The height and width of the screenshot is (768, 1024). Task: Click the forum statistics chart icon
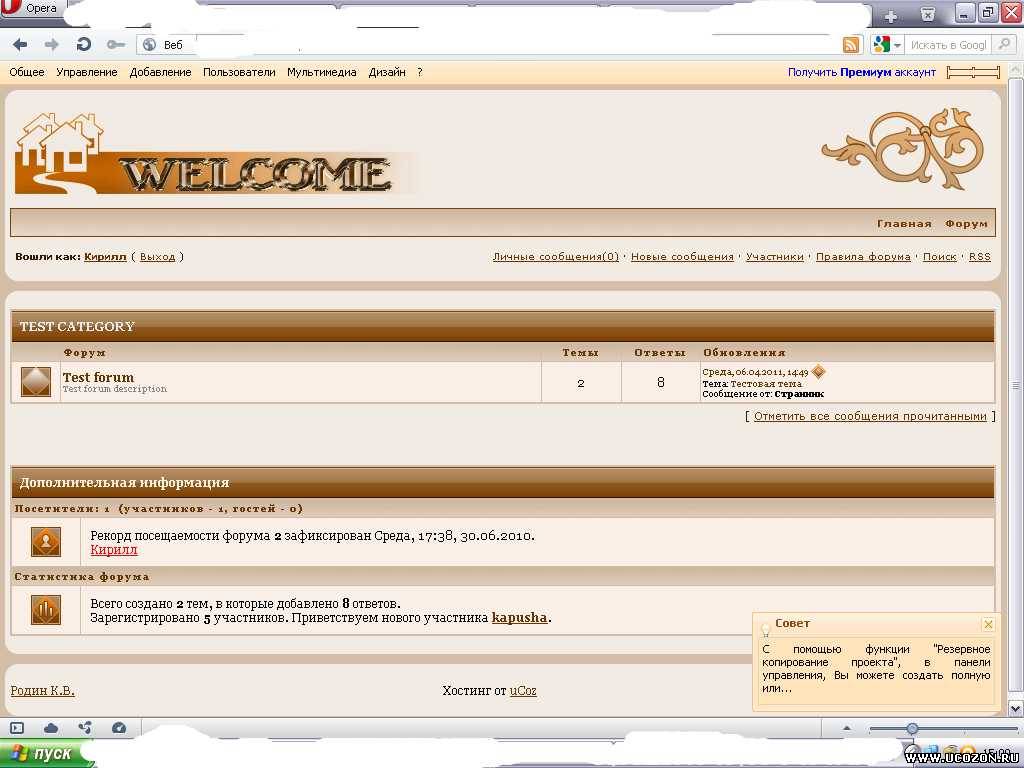46,610
